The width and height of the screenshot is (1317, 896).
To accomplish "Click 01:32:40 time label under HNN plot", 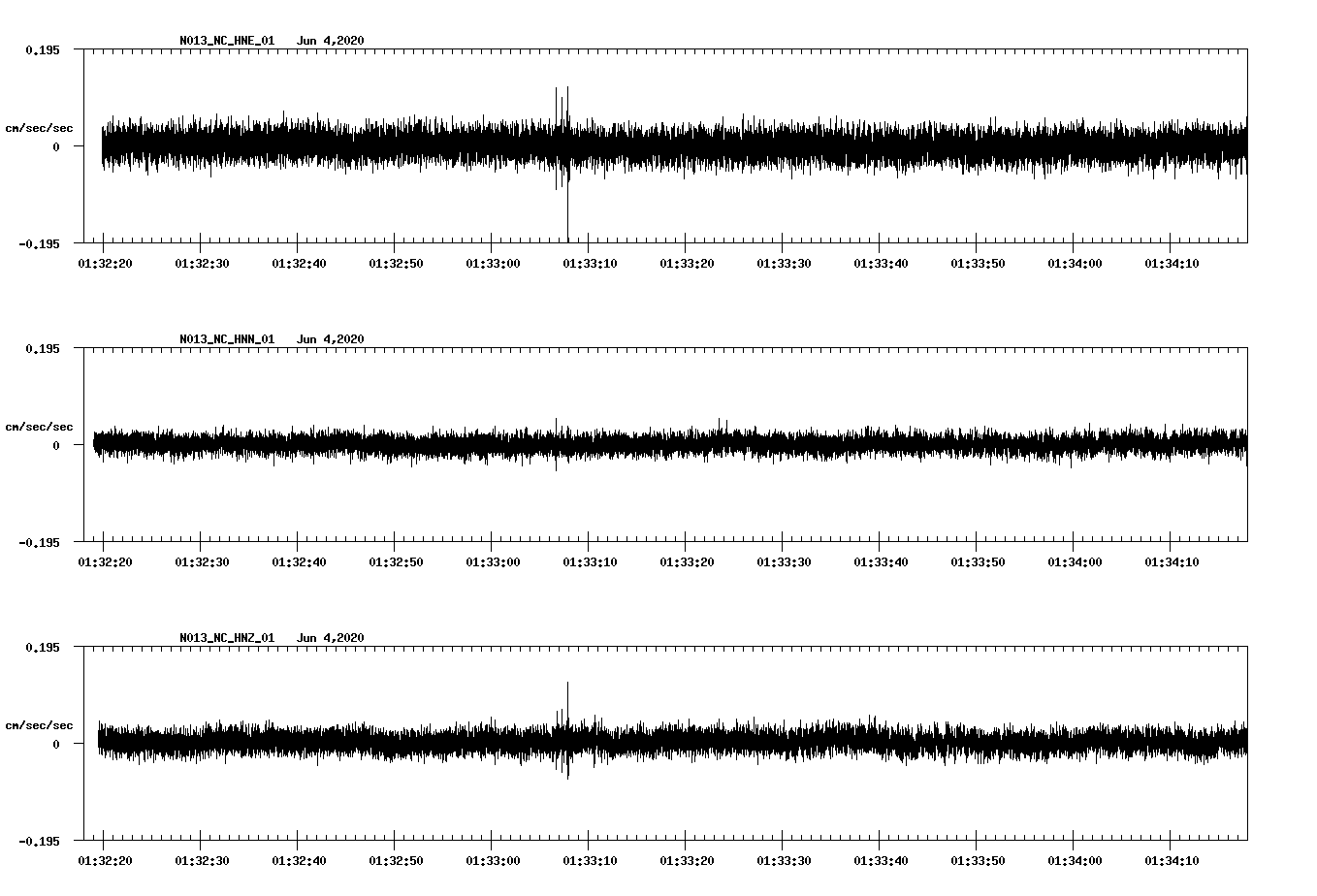I will 299,562.
